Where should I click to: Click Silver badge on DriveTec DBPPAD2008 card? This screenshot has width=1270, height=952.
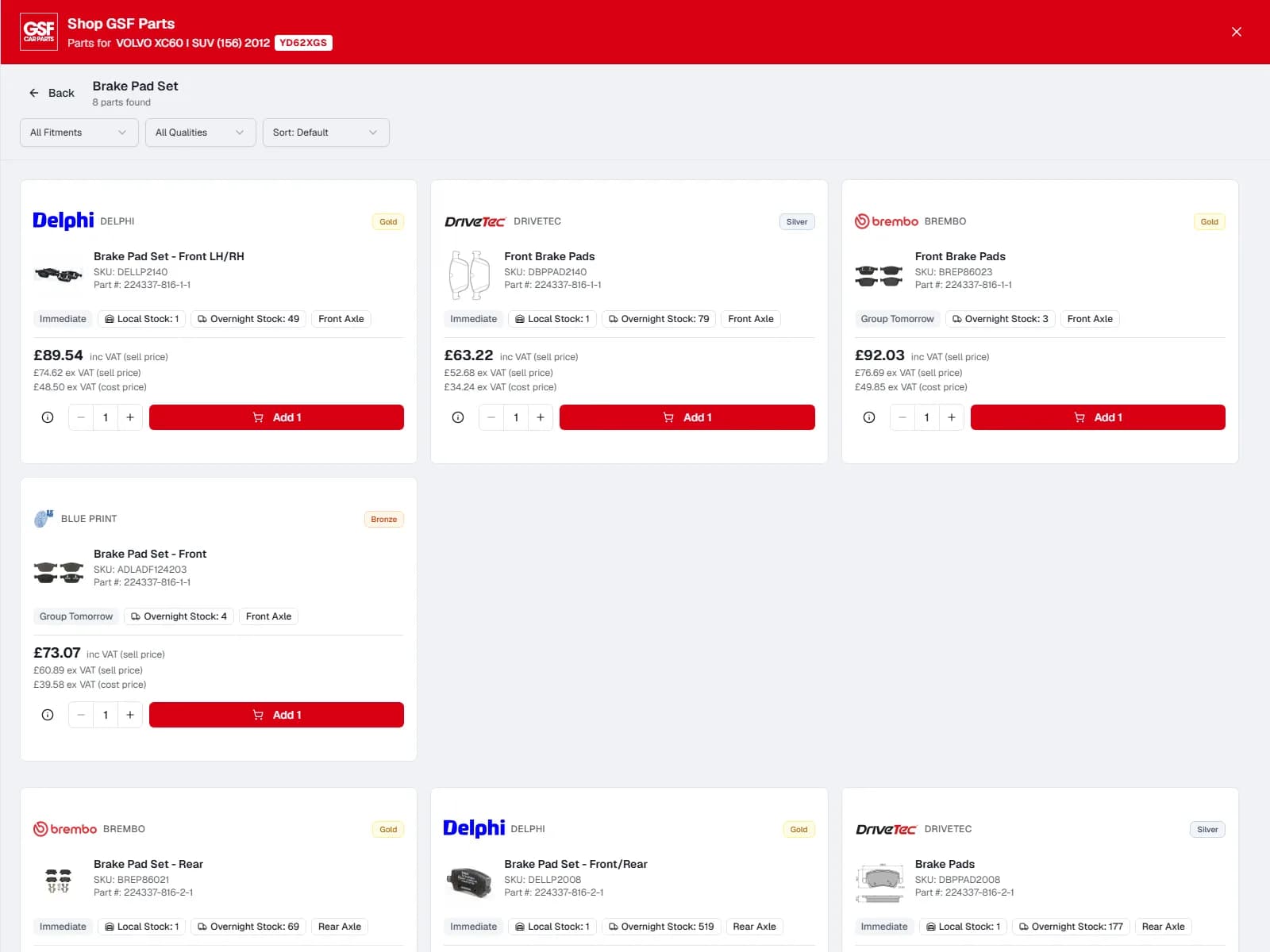(1207, 830)
